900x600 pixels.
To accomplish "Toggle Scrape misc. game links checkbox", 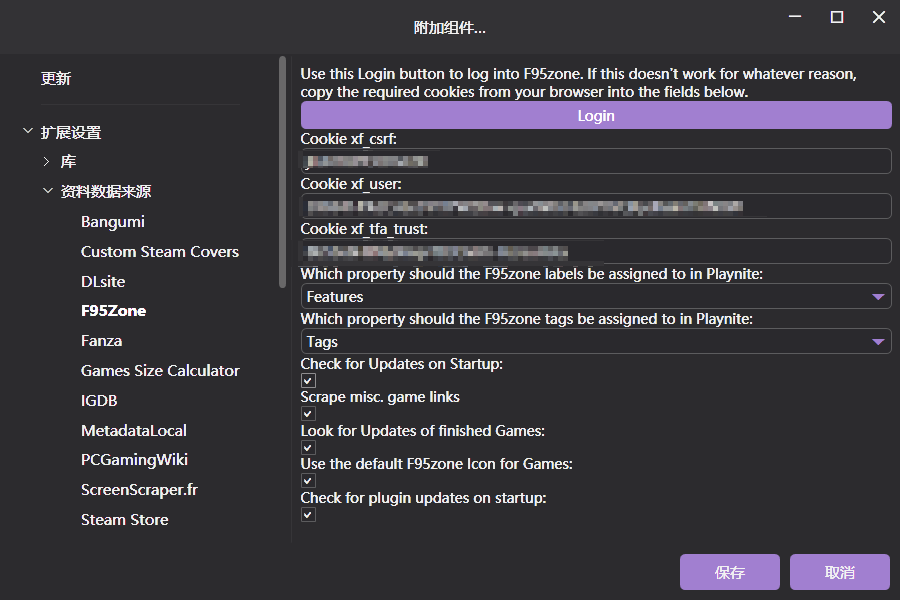I will (308, 414).
